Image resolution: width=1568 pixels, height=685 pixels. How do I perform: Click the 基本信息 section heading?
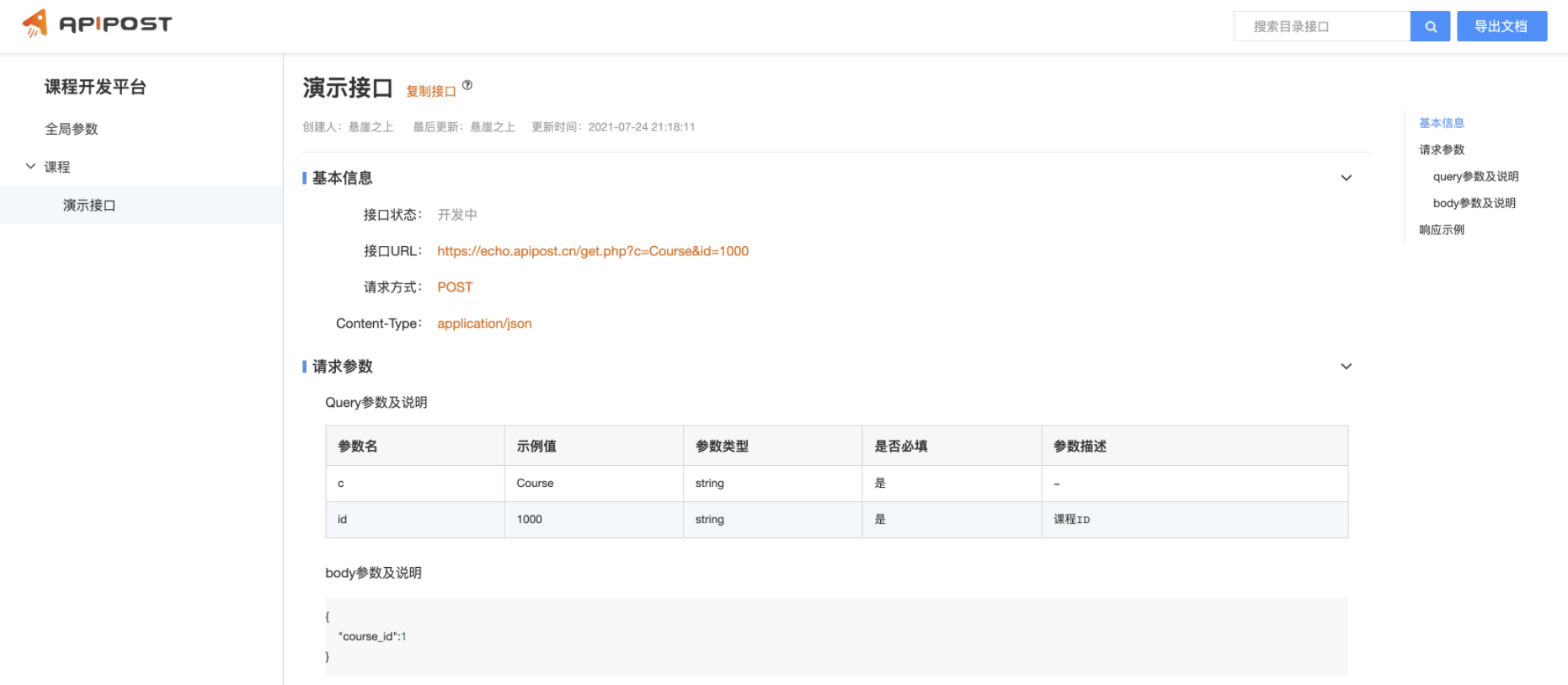[342, 178]
